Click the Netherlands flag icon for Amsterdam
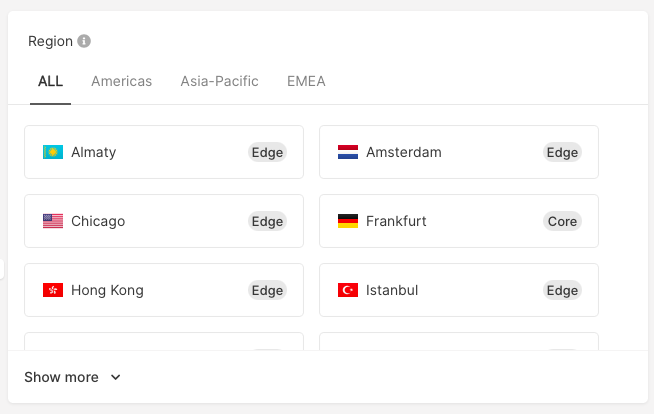Image resolution: width=654 pixels, height=414 pixels. coord(348,152)
